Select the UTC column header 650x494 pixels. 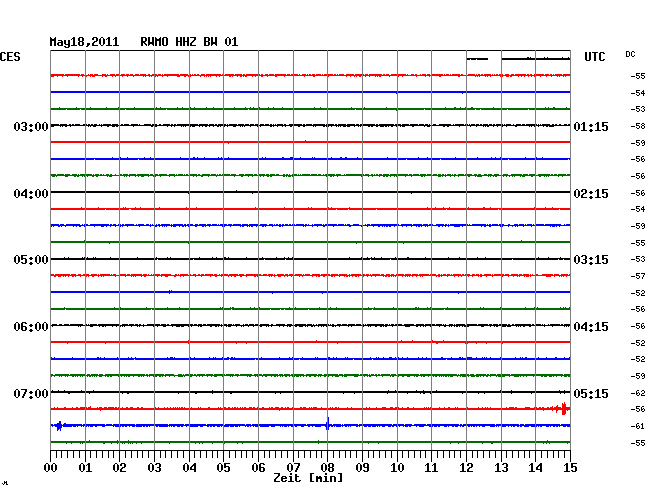594,57
